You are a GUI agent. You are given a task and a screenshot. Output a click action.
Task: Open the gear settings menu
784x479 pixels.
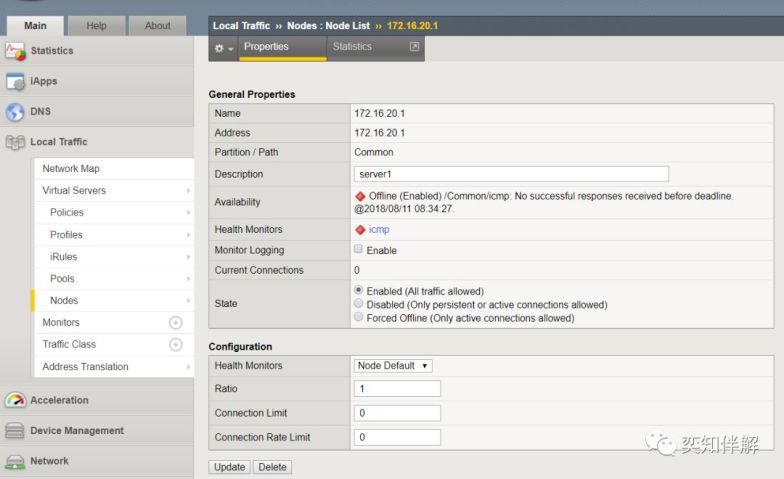[x=224, y=48]
